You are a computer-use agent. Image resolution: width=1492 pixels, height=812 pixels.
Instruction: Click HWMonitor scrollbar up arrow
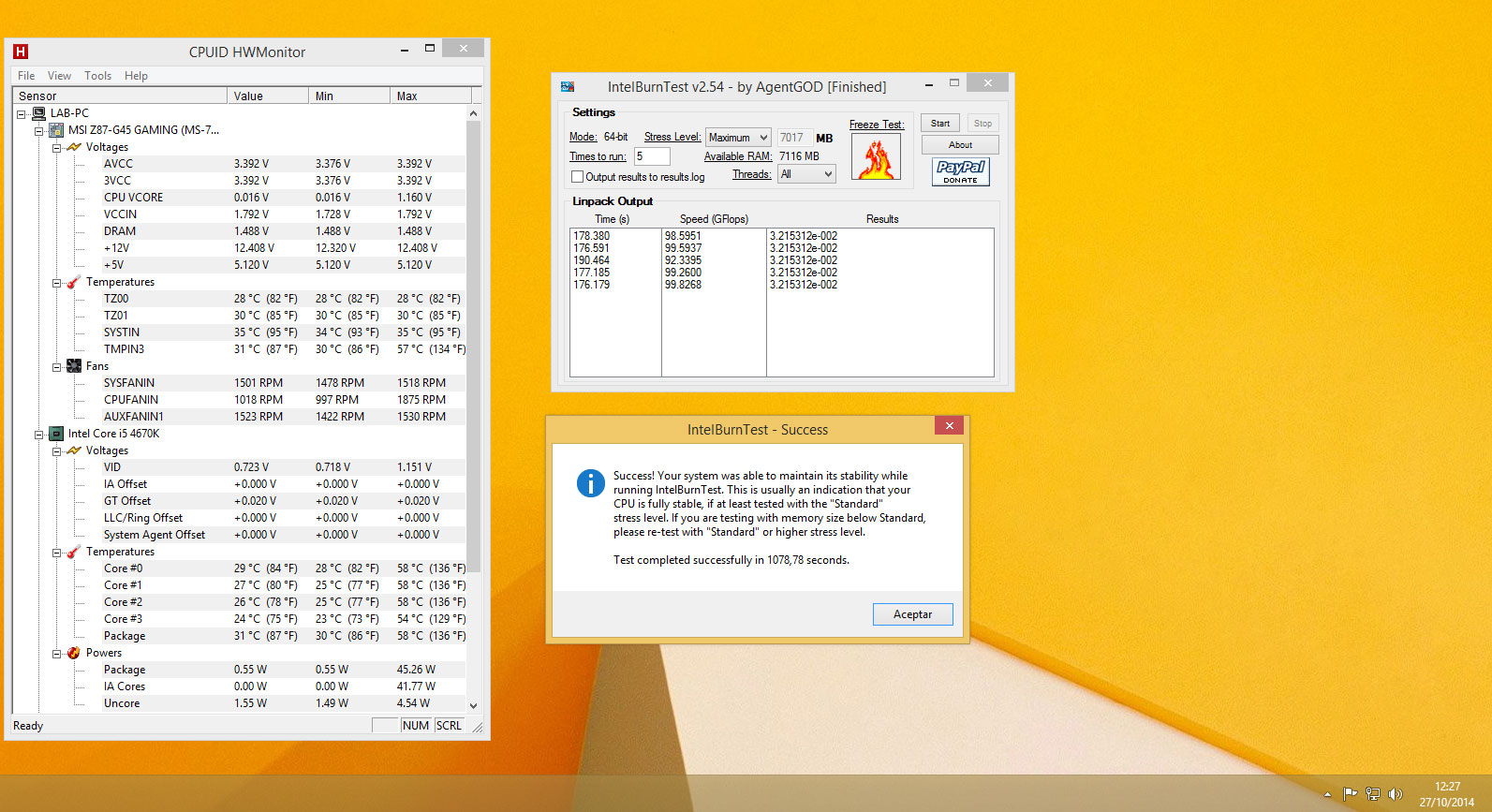(473, 113)
